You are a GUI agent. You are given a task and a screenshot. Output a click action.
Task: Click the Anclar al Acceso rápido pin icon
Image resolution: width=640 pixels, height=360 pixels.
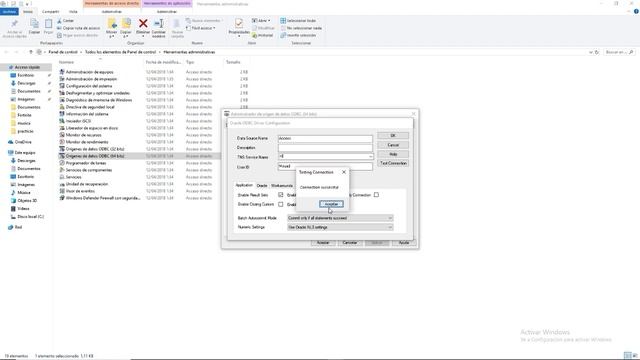14,24
